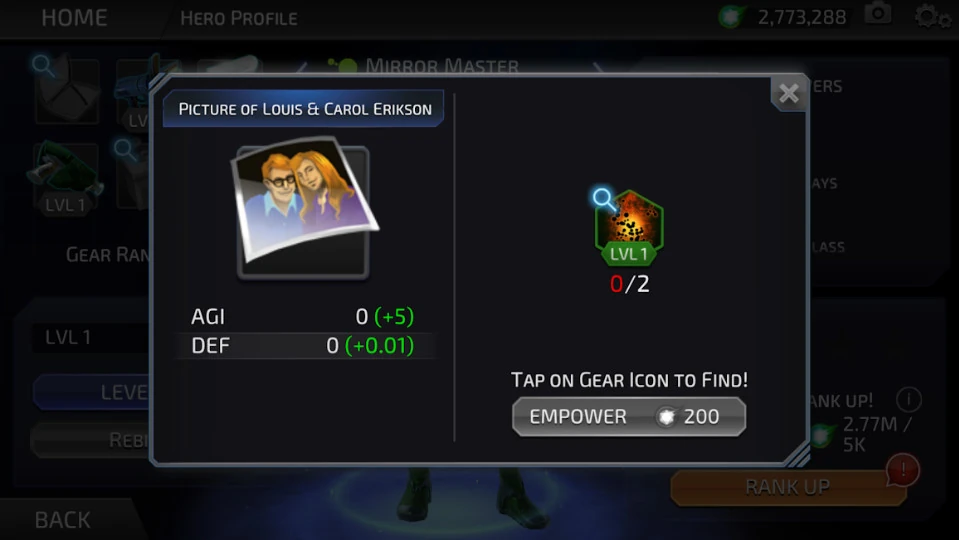
Task: Tap the green credits gem icon
Action: 732,17
